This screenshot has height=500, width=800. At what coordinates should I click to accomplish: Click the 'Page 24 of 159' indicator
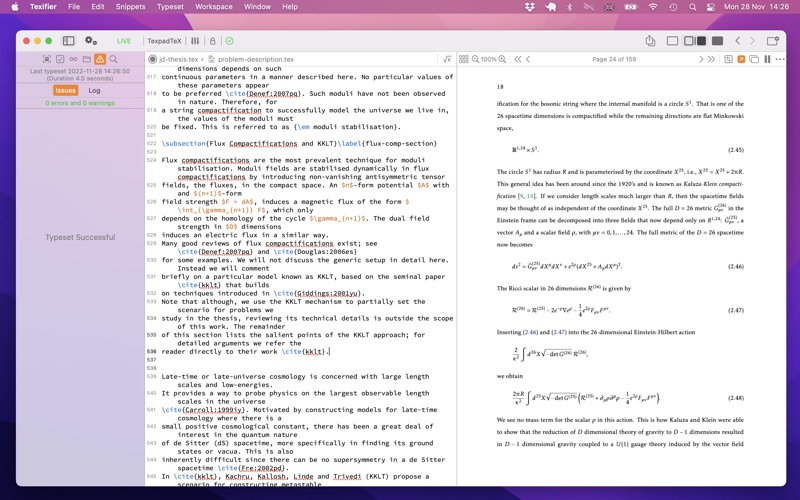(x=614, y=59)
